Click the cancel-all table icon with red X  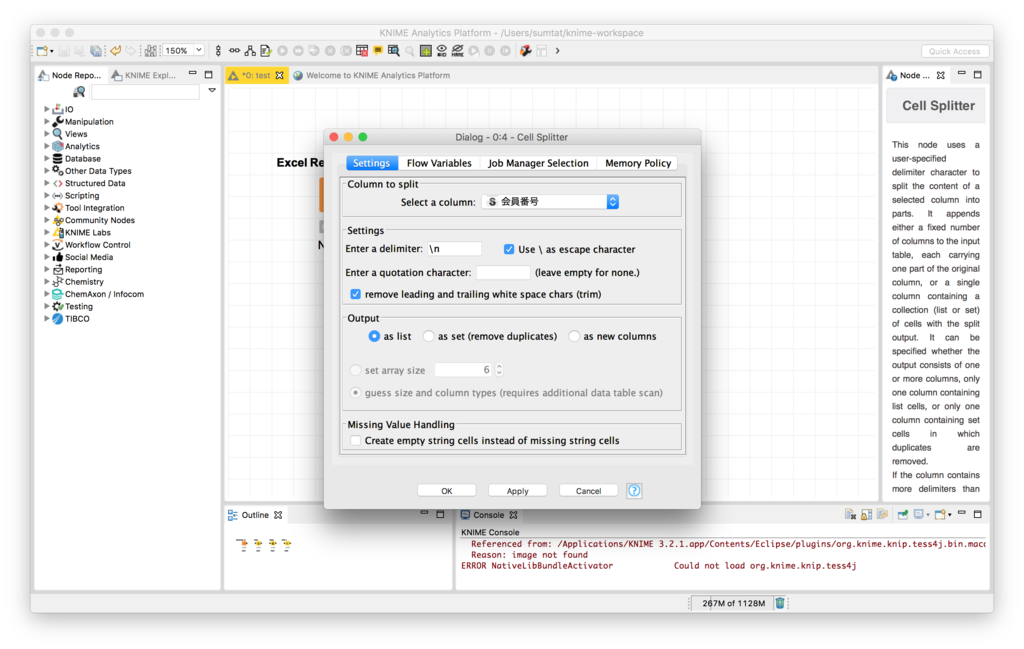[362, 50]
